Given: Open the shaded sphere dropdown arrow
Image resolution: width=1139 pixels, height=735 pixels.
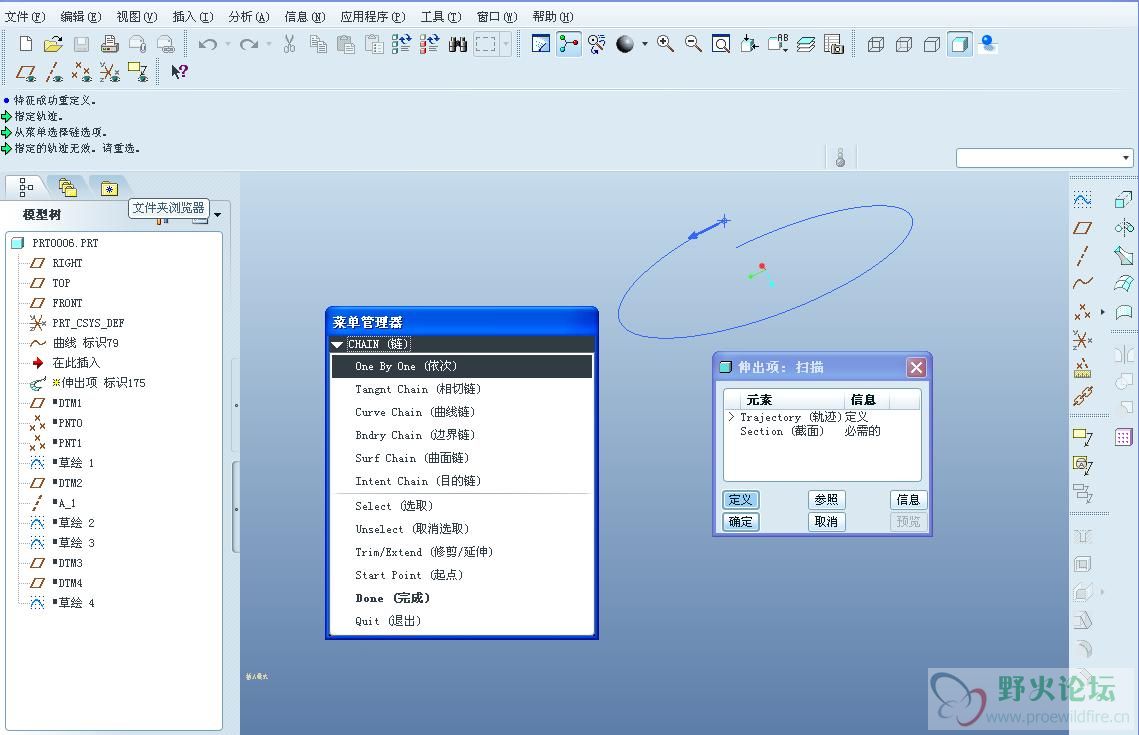Looking at the screenshot, I should point(644,44).
